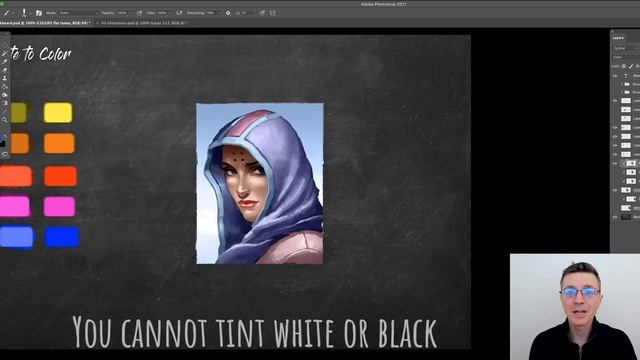Click the saturated blue swatch on canvas
The height and width of the screenshot is (360, 640).
point(62,238)
